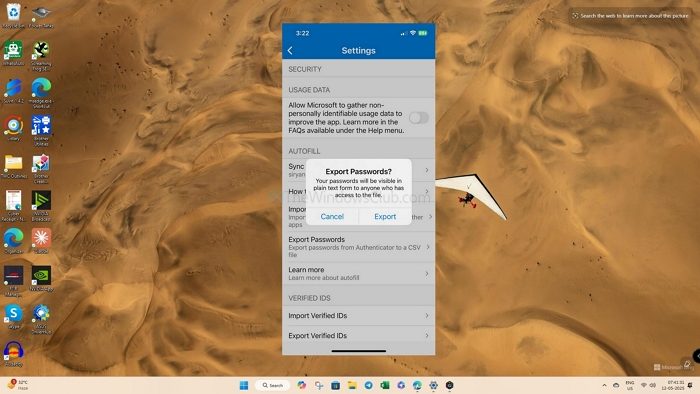Show hidden system tray icons
The width and height of the screenshot is (700, 394).
click(604, 386)
